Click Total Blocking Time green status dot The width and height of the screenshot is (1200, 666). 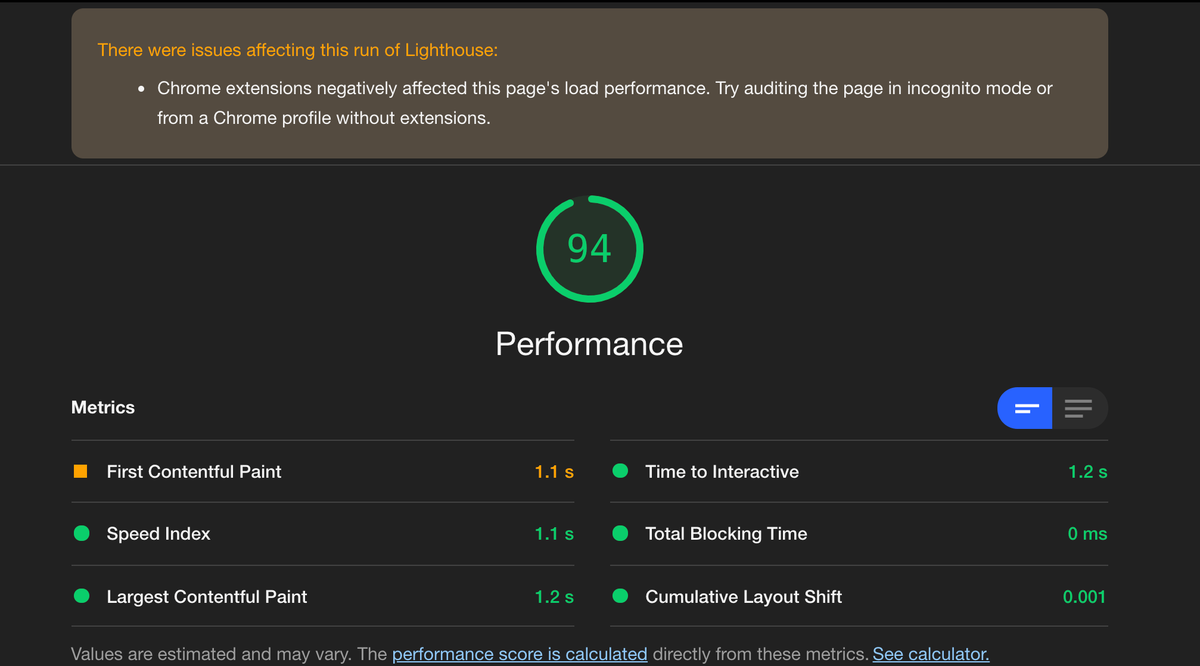pos(620,534)
